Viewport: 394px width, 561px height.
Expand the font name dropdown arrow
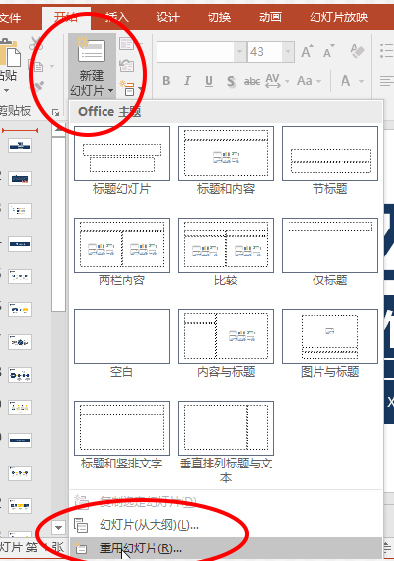[x=240, y=52]
